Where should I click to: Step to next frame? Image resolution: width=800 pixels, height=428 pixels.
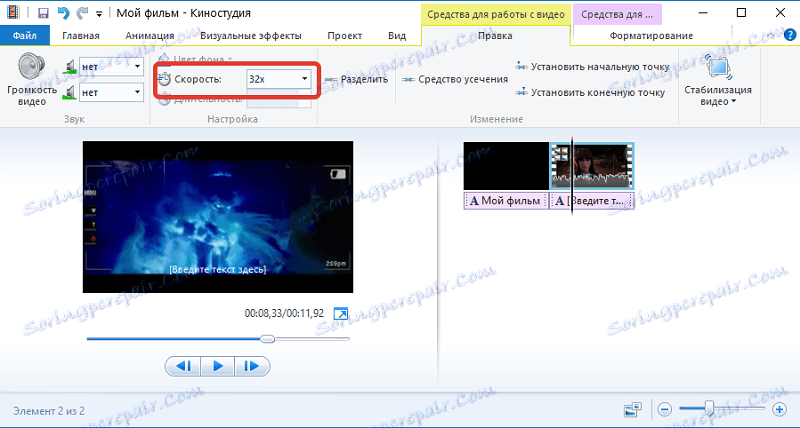[x=252, y=366]
